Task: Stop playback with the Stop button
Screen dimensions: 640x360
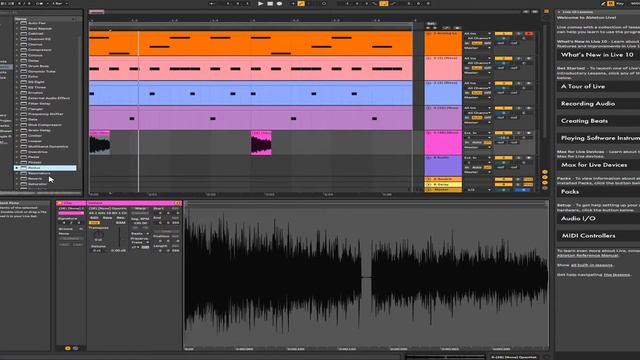Action: (270, 4)
